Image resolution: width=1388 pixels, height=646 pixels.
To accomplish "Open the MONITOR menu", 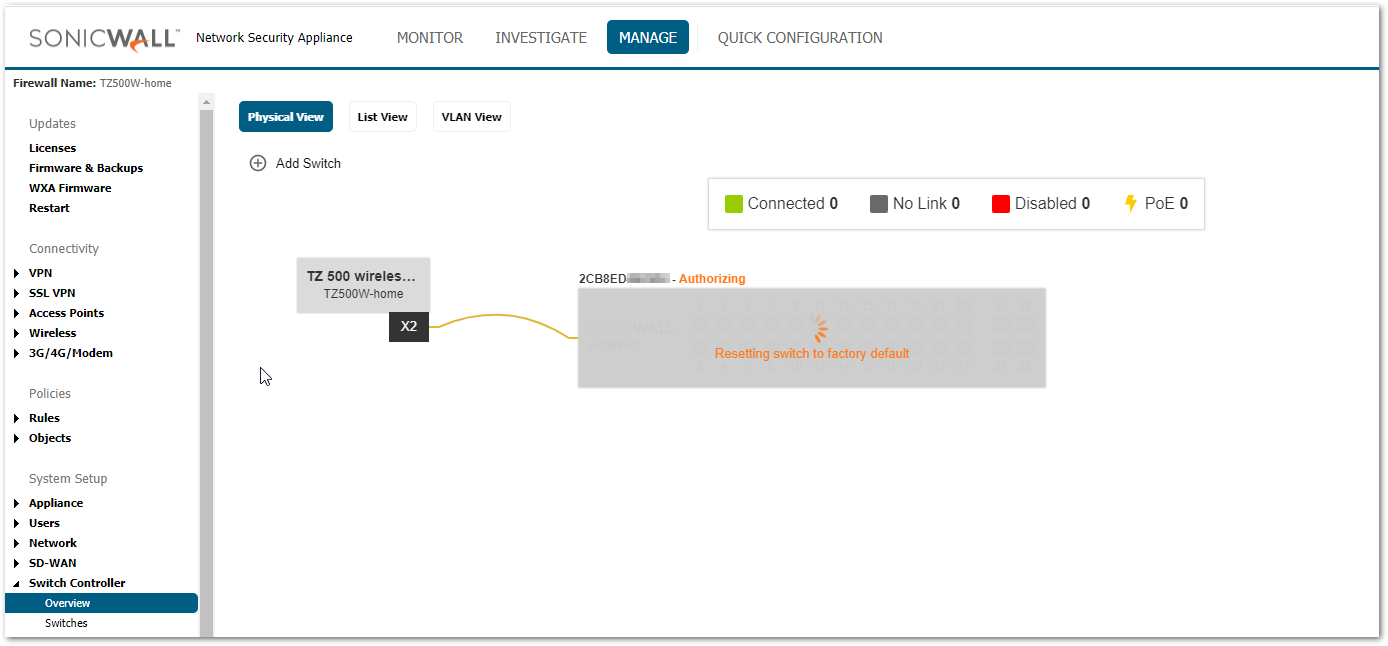I will pos(430,38).
